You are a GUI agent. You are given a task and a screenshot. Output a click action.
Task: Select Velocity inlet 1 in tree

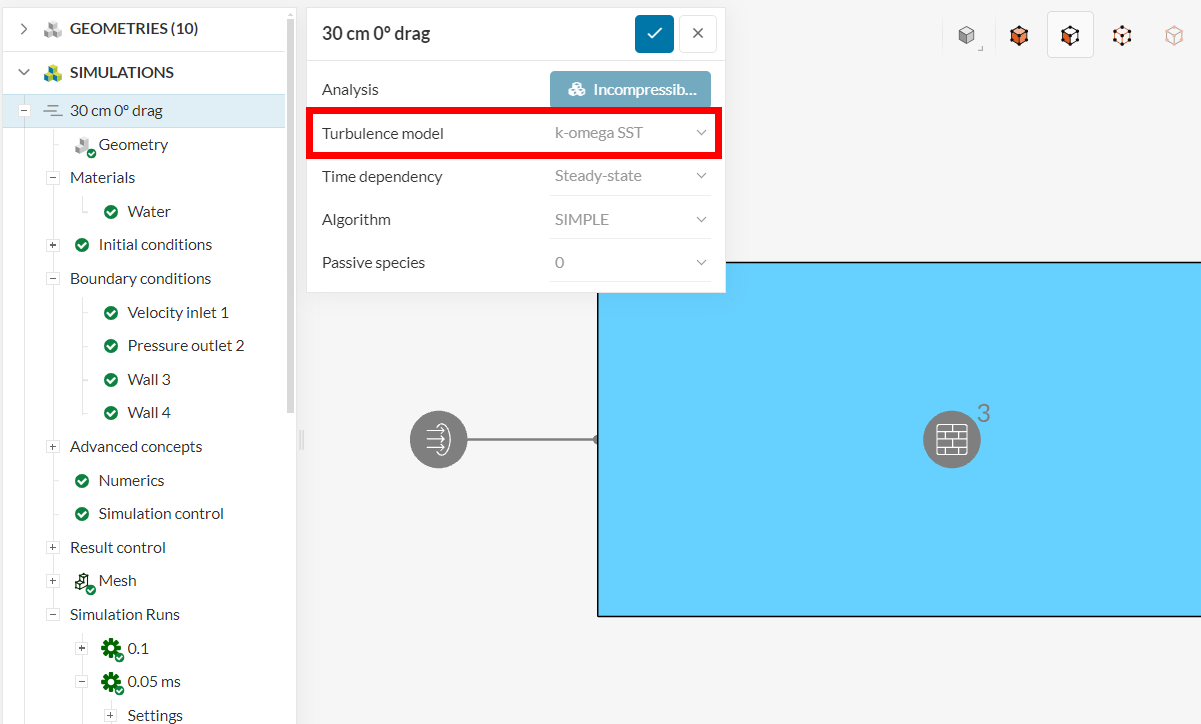point(178,313)
